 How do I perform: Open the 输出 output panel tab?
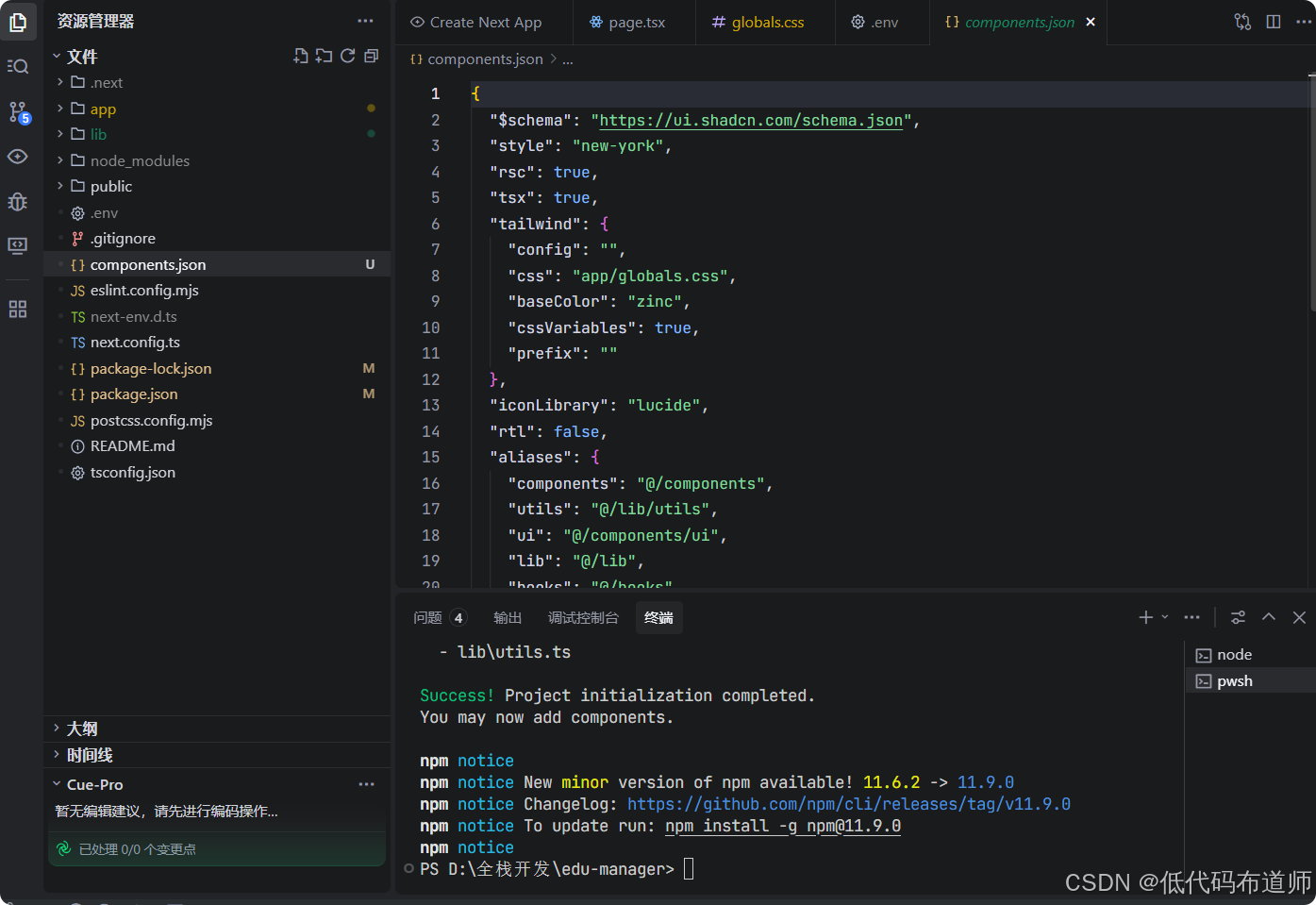click(508, 617)
